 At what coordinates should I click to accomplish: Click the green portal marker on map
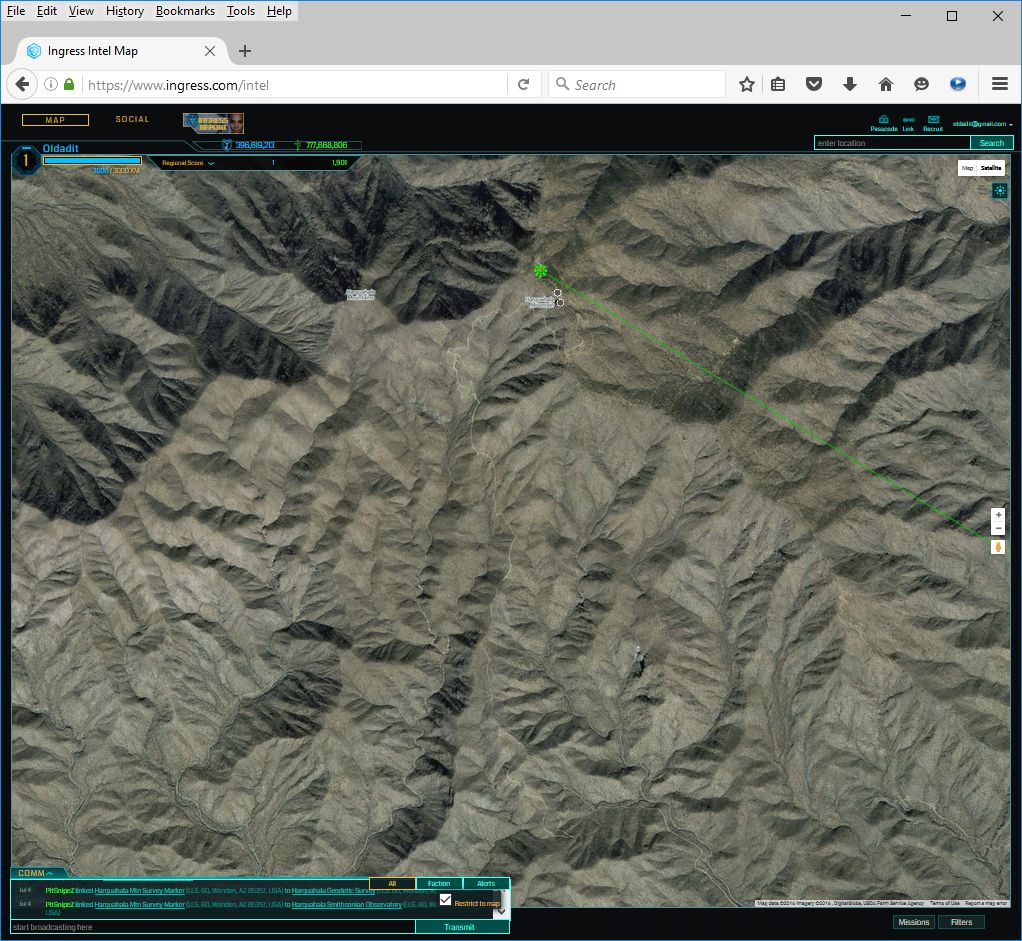pyautogui.click(x=541, y=271)
